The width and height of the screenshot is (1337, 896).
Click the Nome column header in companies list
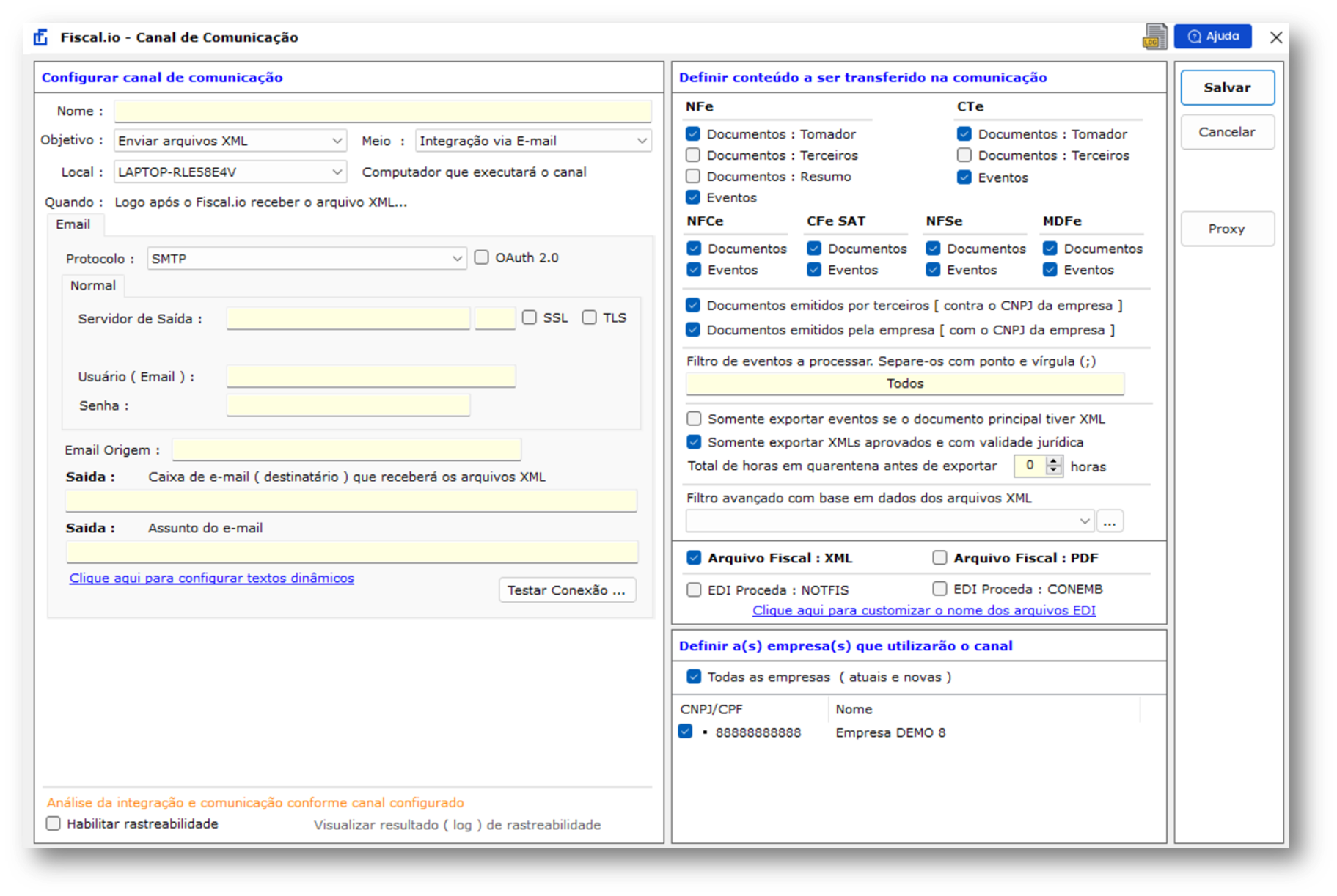coord(984,709)
